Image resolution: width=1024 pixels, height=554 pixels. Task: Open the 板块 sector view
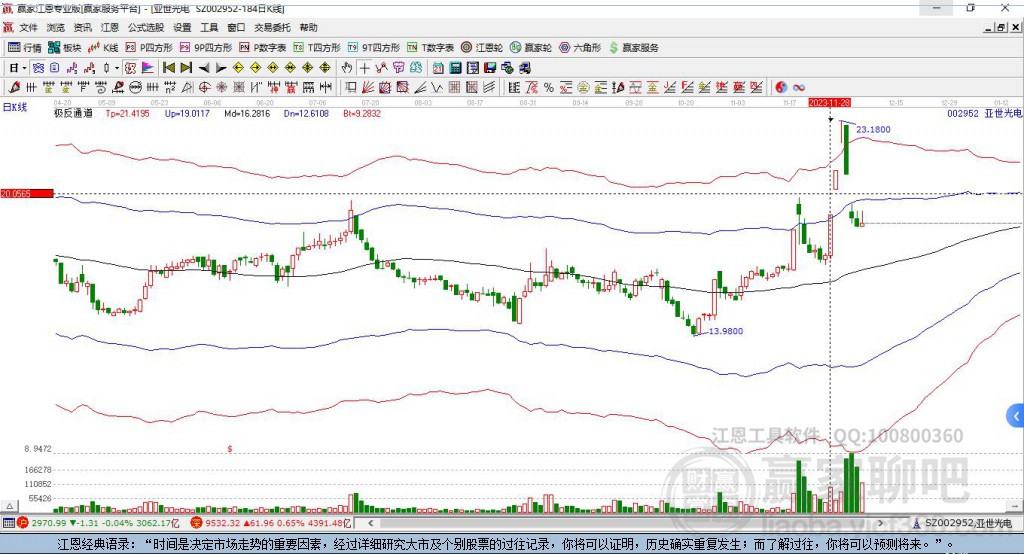64,48
